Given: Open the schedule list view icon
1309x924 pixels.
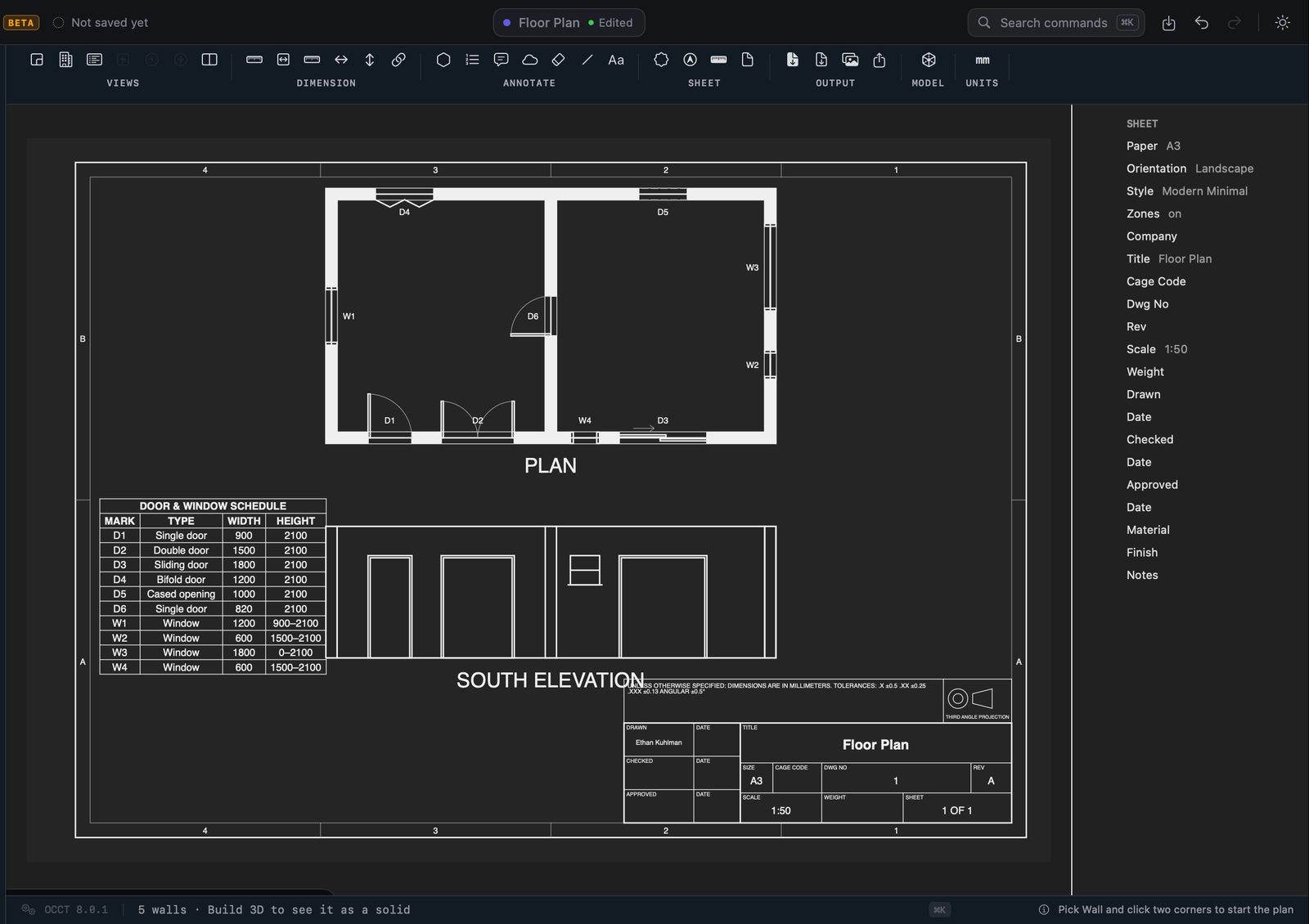Looking at the screenshot, I should coord(94,60).
